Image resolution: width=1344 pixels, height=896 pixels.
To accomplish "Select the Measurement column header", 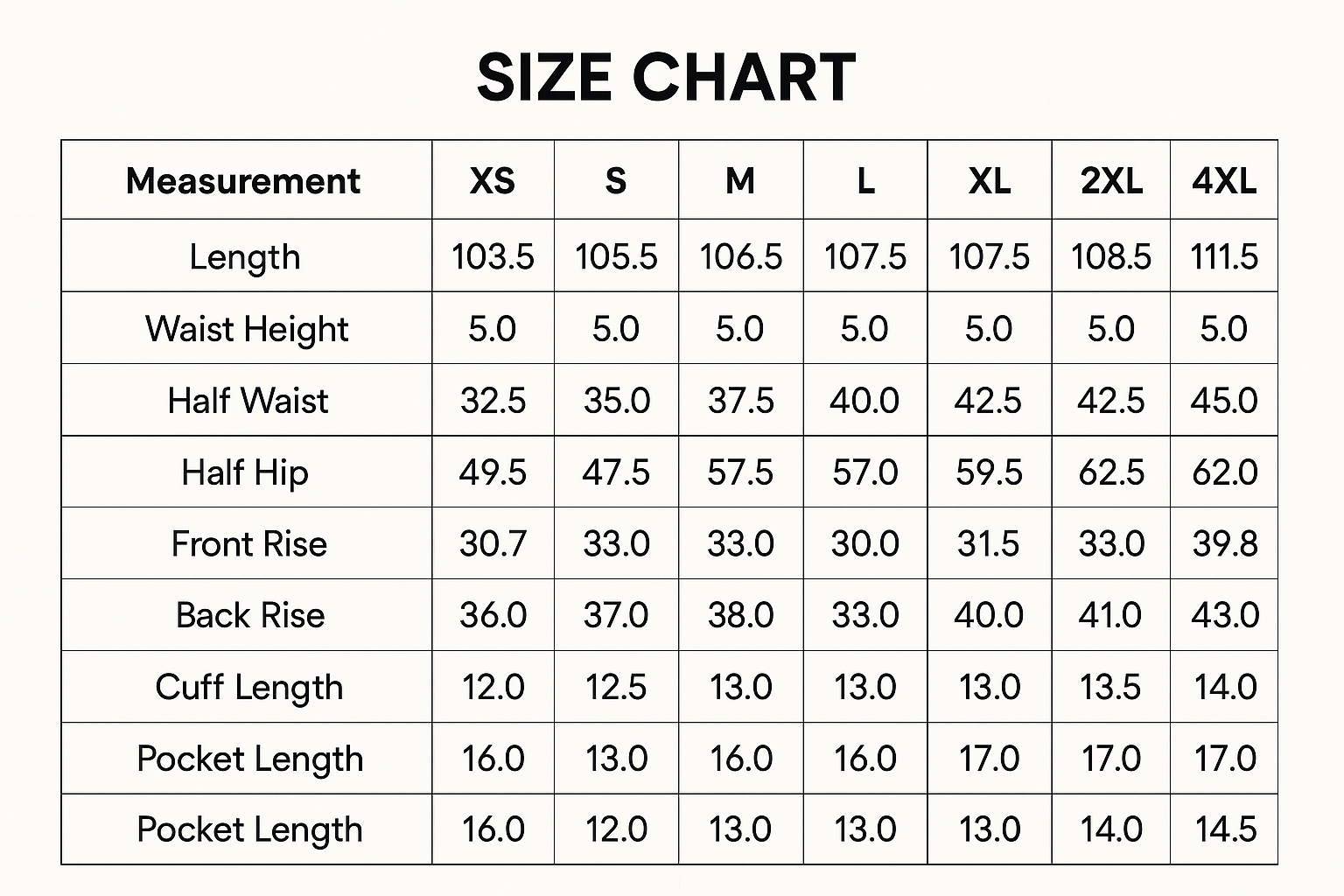I will [243, 181].
